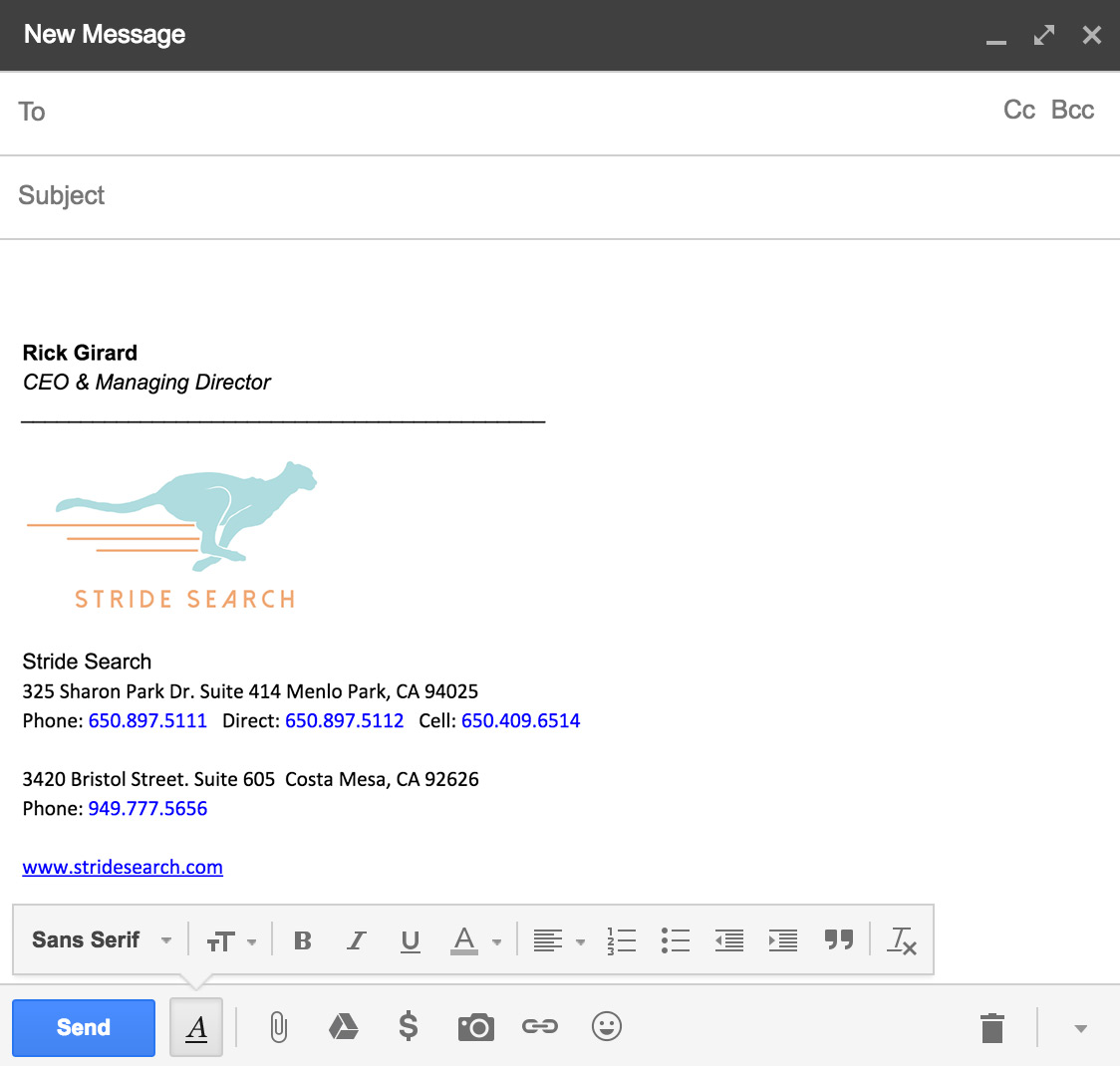Add Cc recipients
1120x1066 pixels.
[x=1018, y=110]
